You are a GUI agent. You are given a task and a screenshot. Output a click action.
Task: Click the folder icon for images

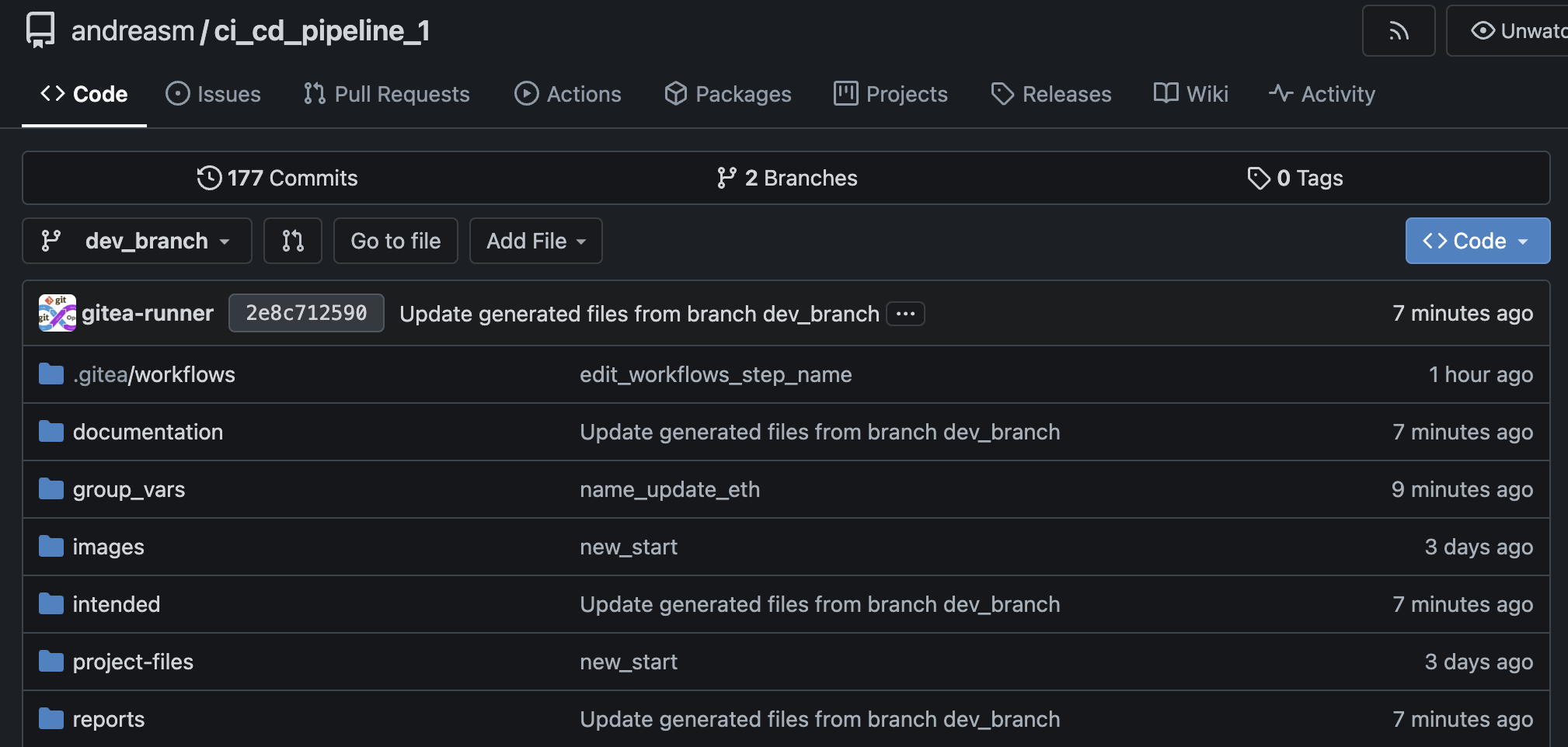(51, 547)
